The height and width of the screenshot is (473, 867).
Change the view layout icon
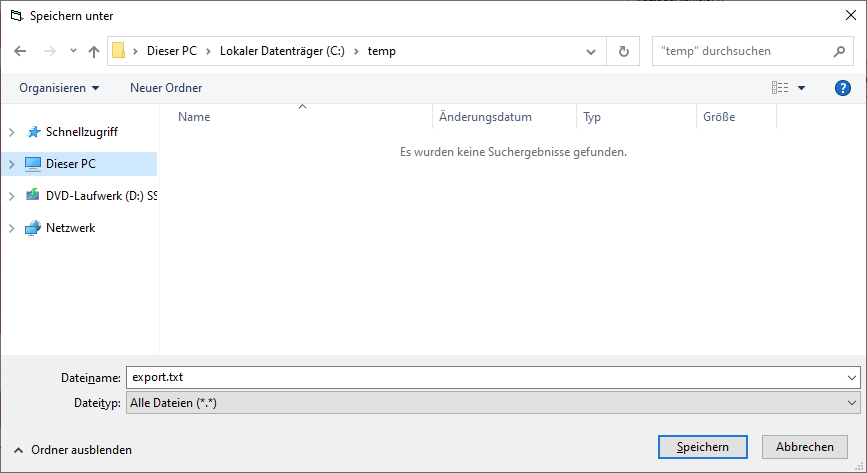point(780,88)
